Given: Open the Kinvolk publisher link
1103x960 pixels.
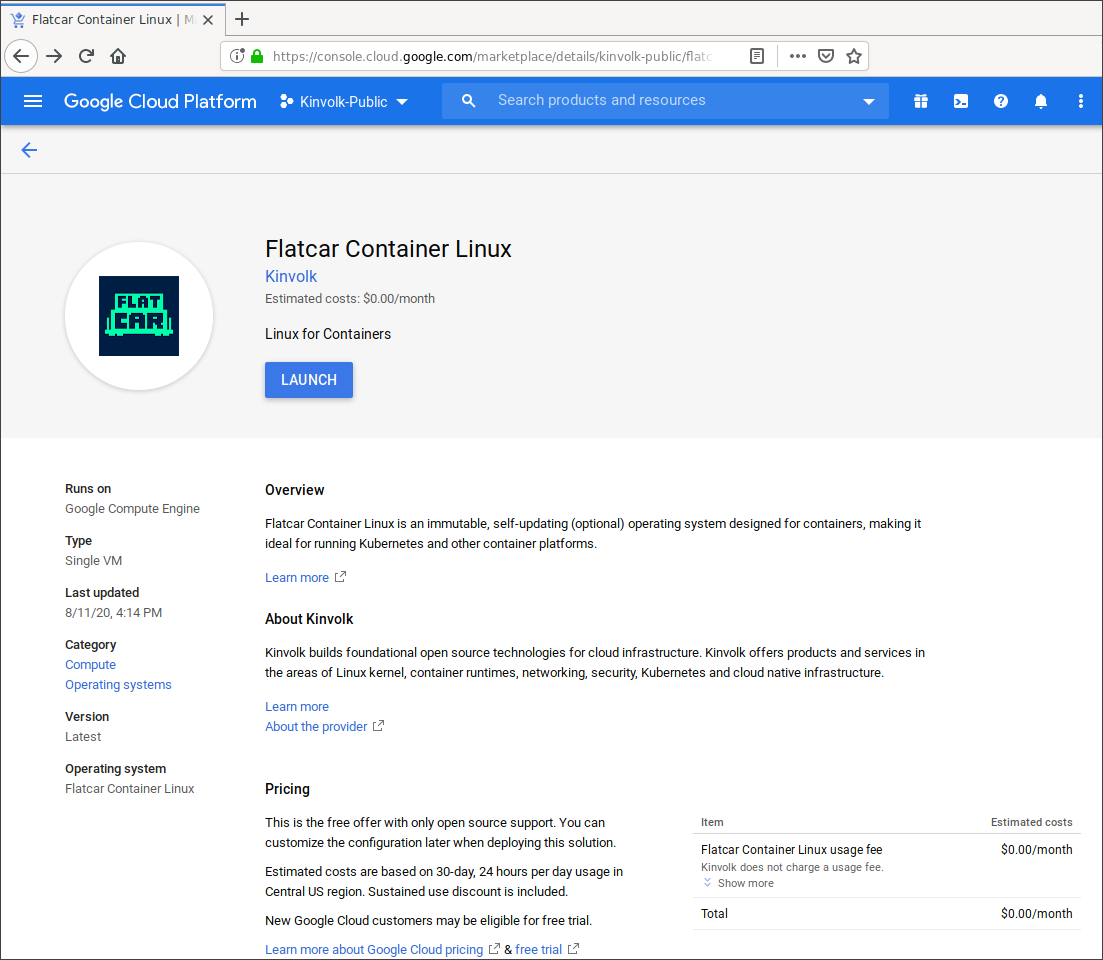Looking at the screenshot, I should (x=290, y=276).
